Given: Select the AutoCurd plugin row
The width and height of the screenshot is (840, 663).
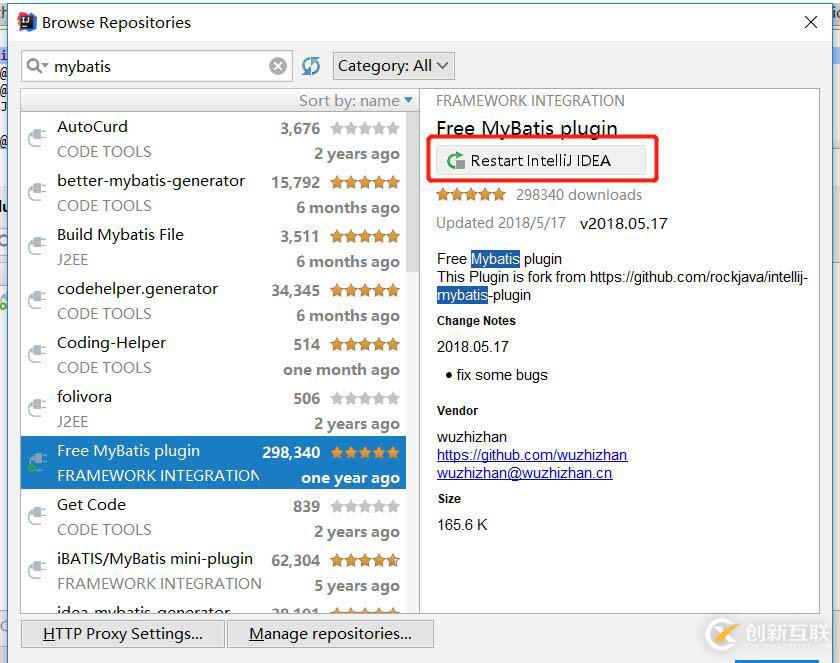Looking at the screenshot, I should 213,139.
